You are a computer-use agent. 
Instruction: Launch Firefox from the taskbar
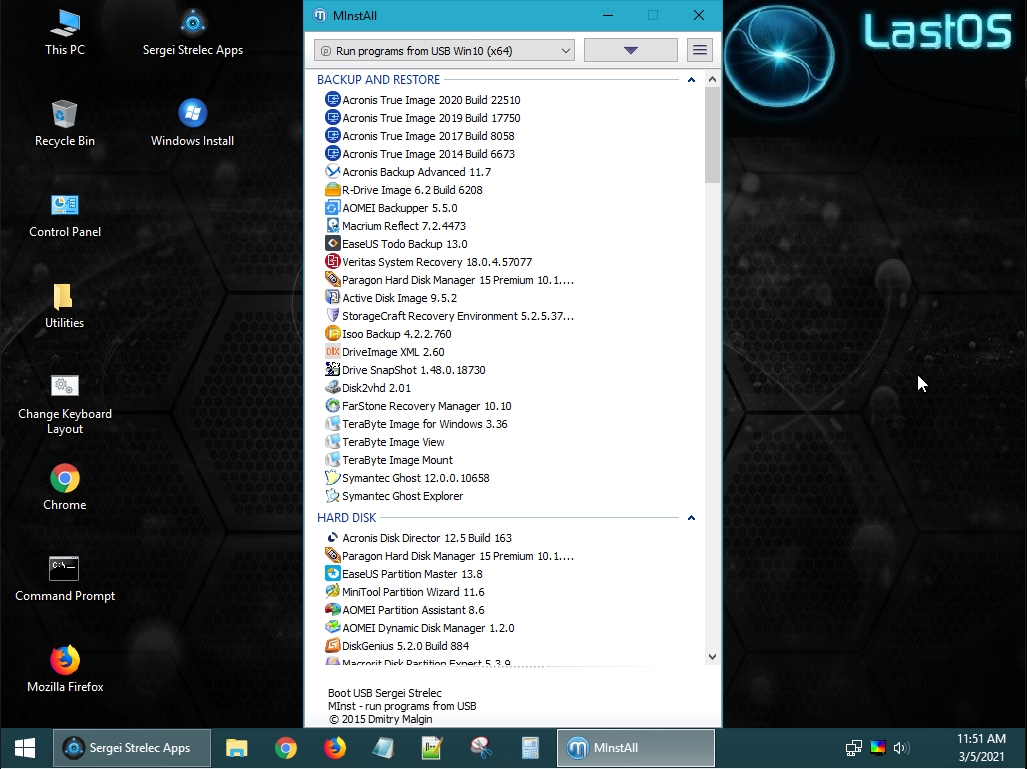point(335,748)
